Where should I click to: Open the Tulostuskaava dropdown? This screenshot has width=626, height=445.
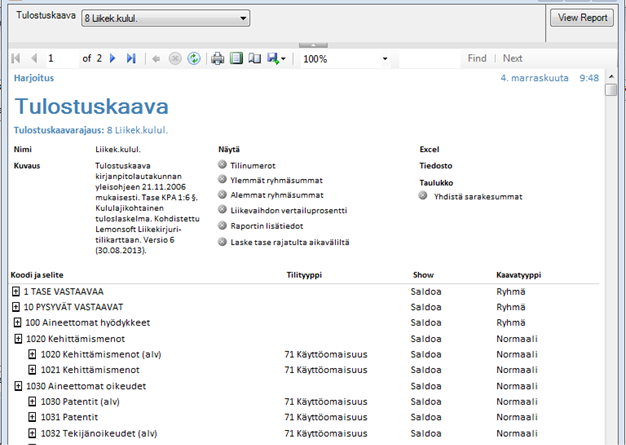coord(244,19)
